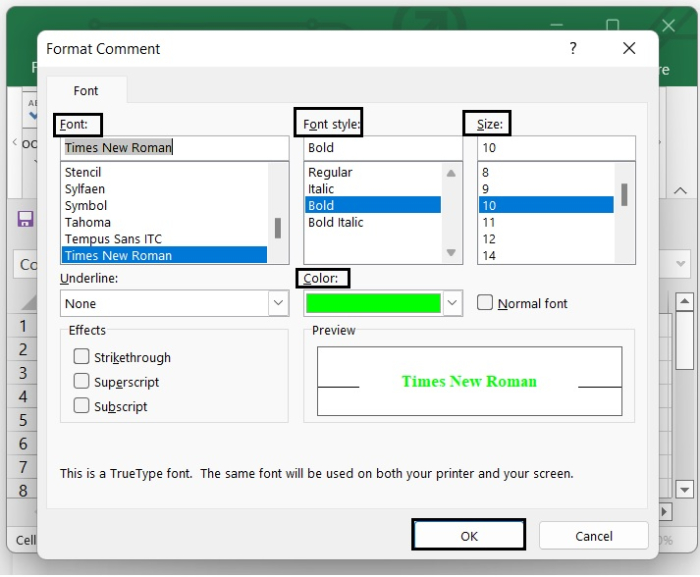Check the Normal font option
The width and height of the screenshot is (700, 577).
[485, 302]
